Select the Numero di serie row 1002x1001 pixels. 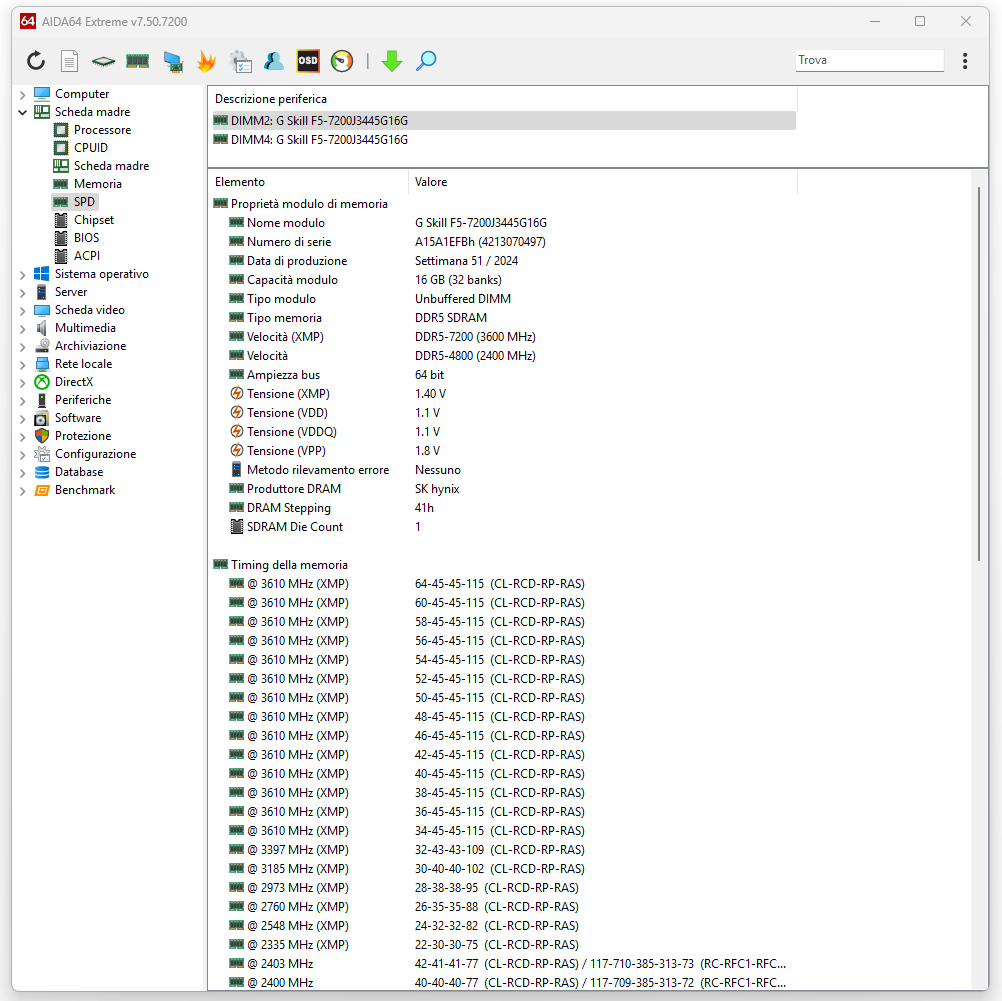[x=504, y=242]
